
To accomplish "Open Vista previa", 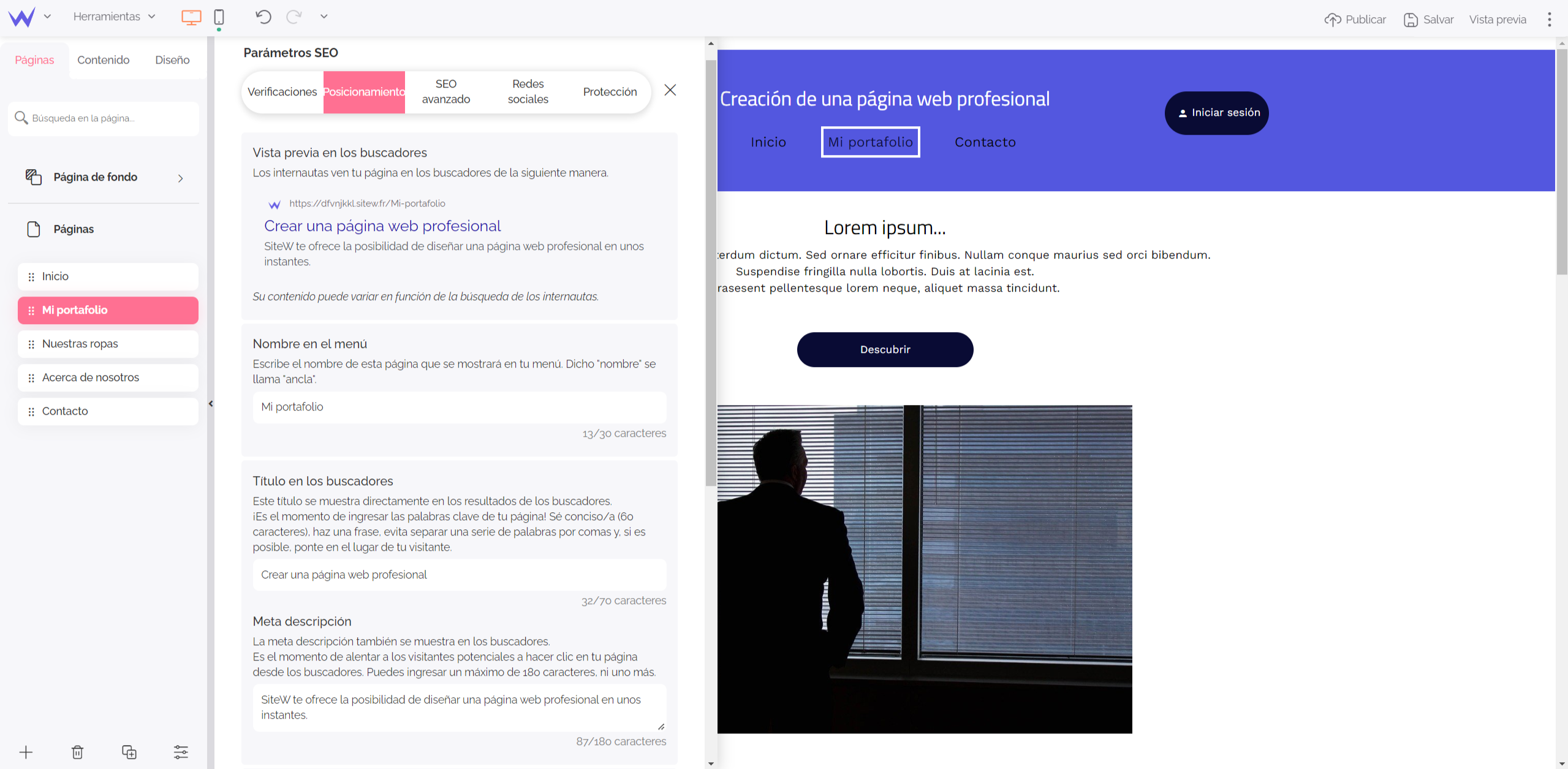I will click(1498, 20).
